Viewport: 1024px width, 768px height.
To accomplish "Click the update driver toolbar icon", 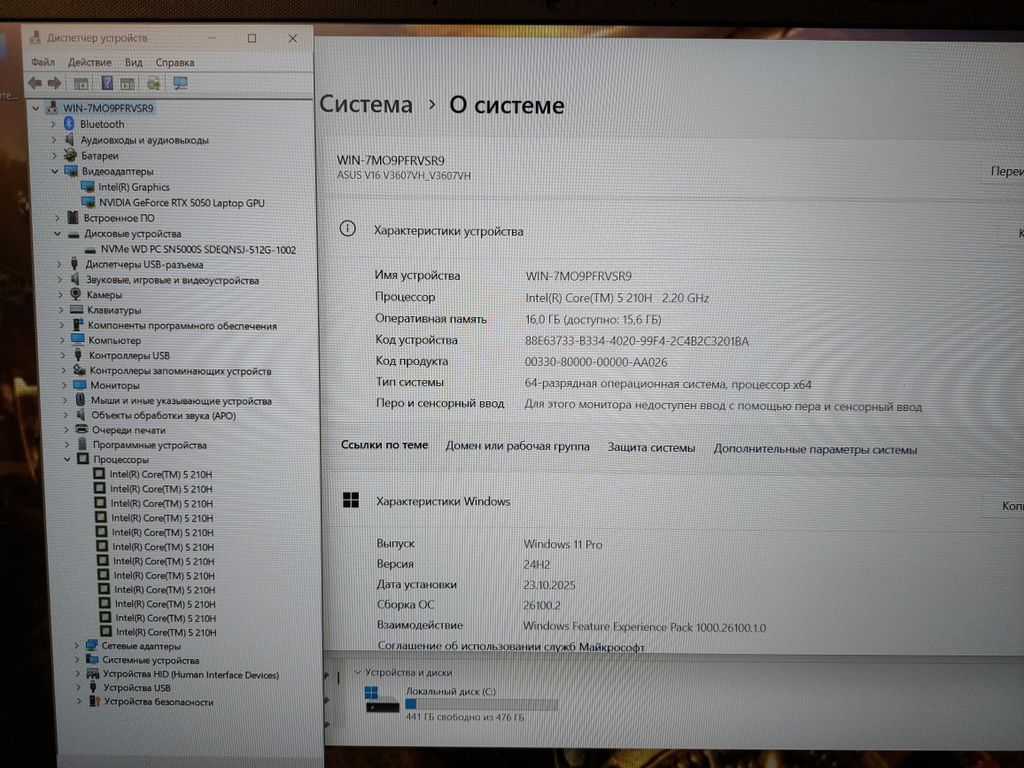I will coord(153,83).
